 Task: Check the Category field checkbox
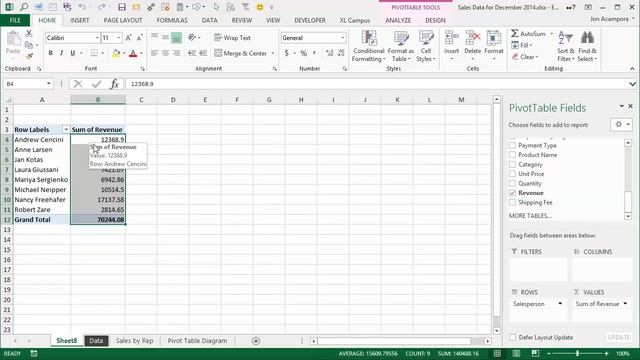click(x=513, y=164)
